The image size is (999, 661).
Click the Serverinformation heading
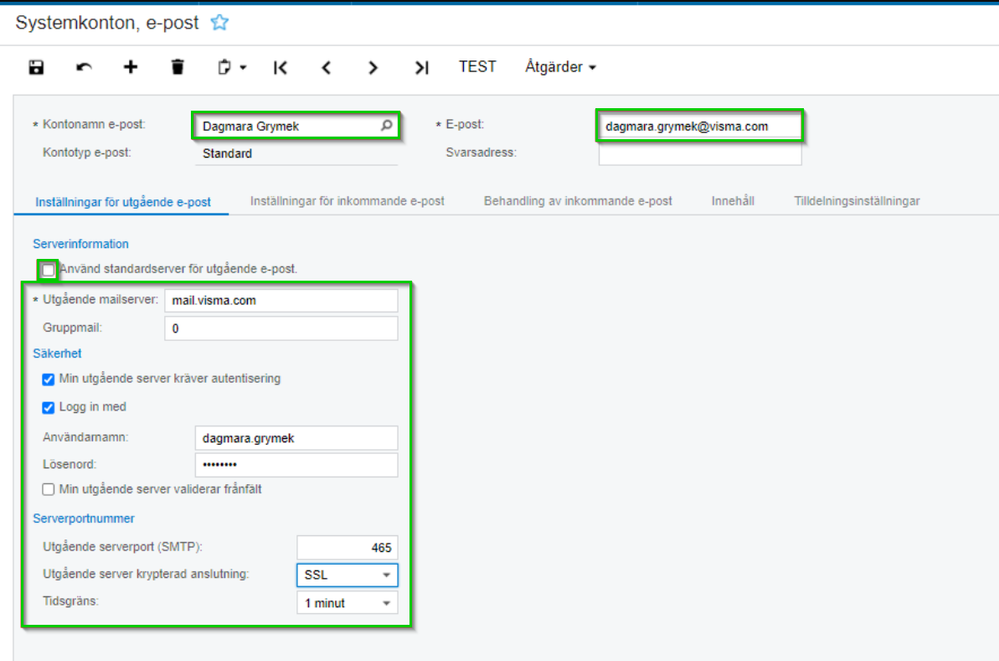(x=81, y=244)
